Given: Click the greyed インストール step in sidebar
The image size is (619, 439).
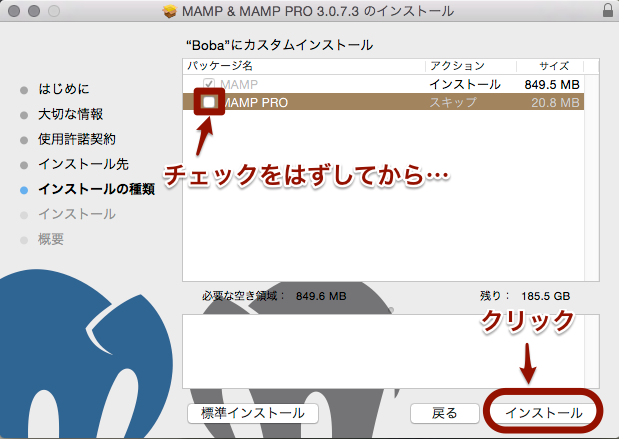Looking at the screenshot, I should pos(77,214).
